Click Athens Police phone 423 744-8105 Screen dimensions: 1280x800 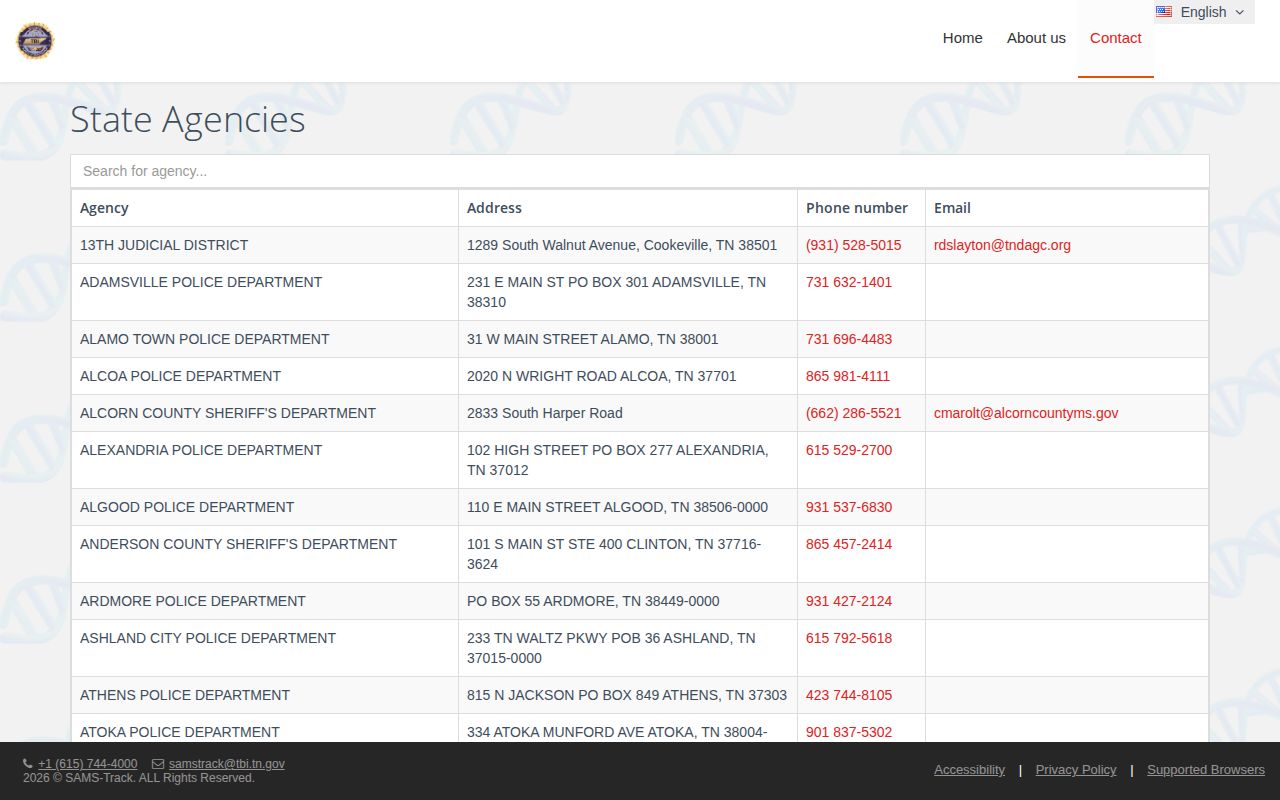849,695
